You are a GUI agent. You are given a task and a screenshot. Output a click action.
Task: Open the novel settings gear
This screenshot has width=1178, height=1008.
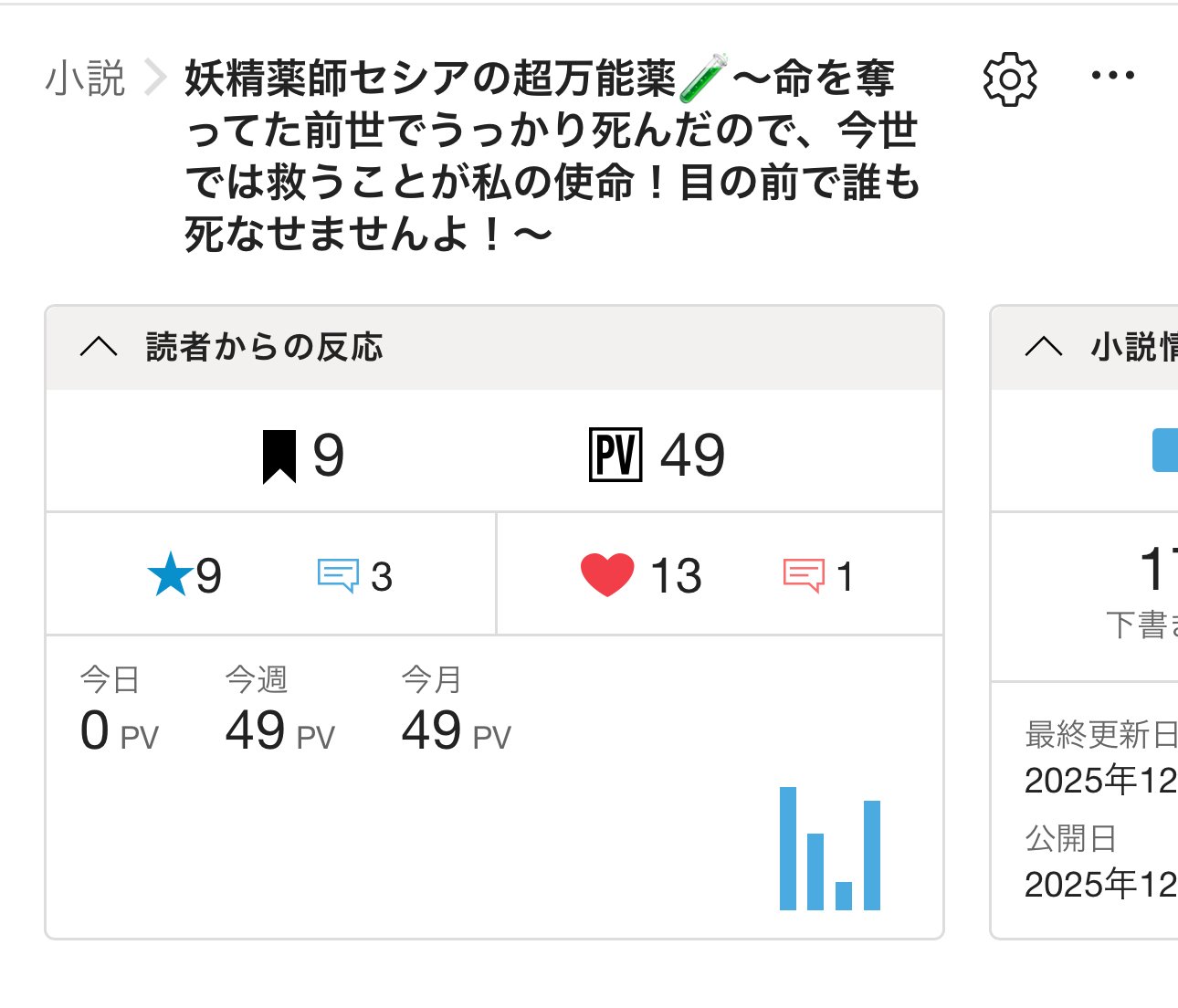1009,79
